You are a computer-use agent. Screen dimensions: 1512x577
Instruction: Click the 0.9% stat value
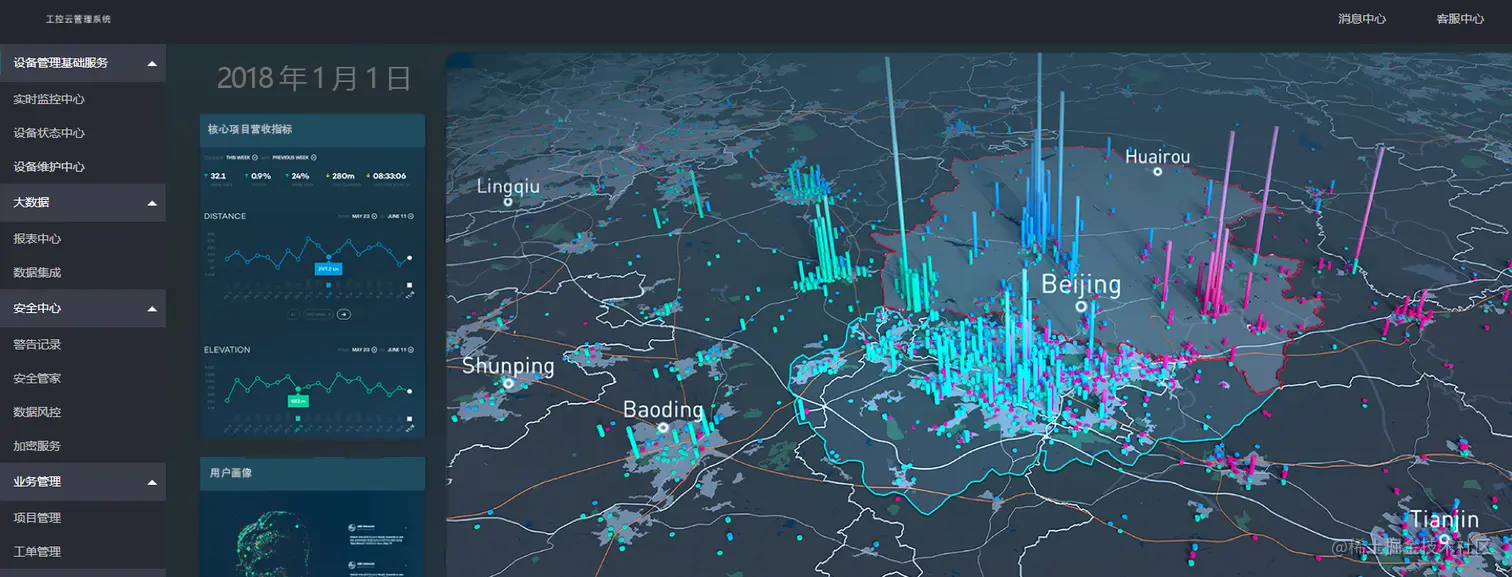[261, 176]
